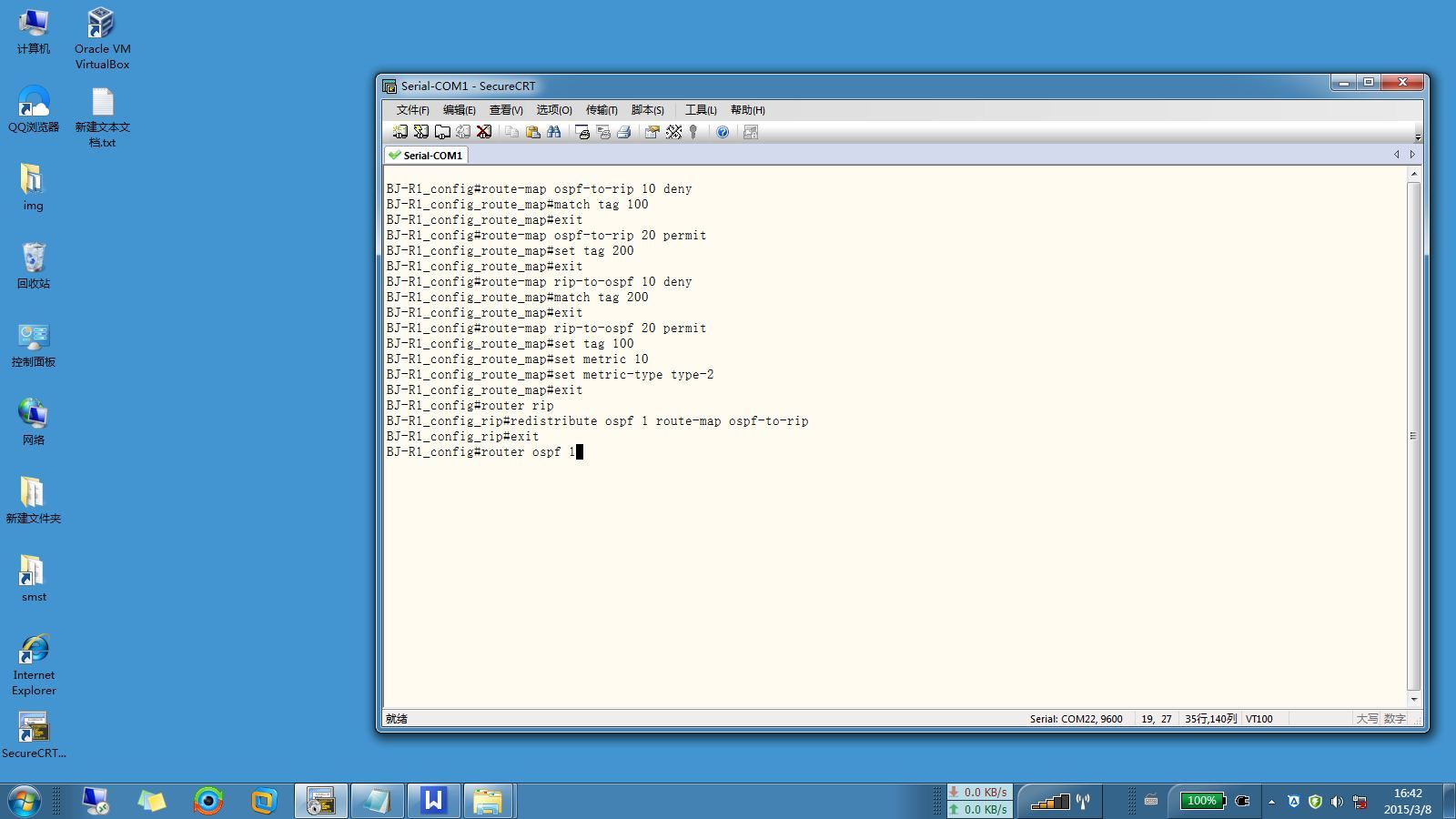Click terminal scrollbar down arrow
This screenshot has height=819, width=1456.
(x=1413, y=700)
